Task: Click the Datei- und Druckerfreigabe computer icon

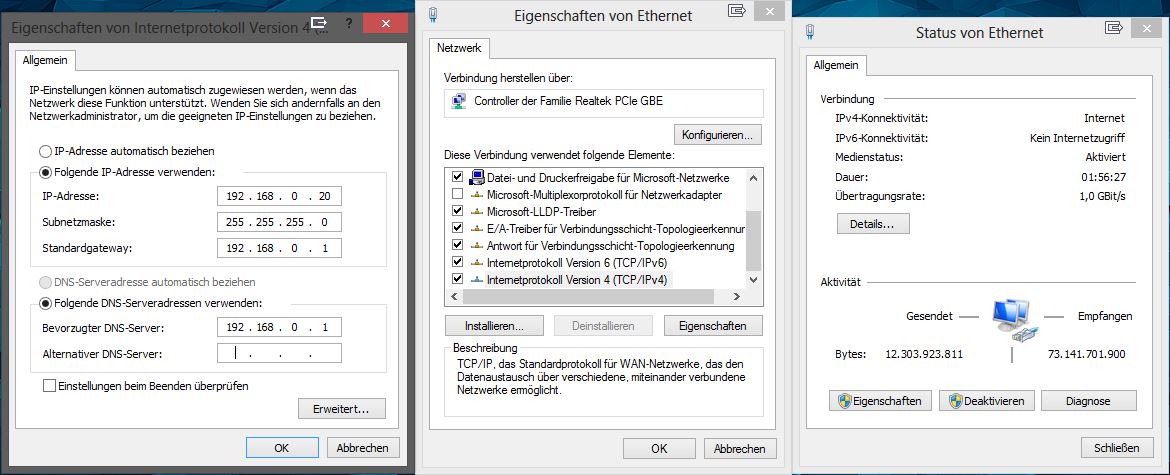Action: tap(476, 177)
